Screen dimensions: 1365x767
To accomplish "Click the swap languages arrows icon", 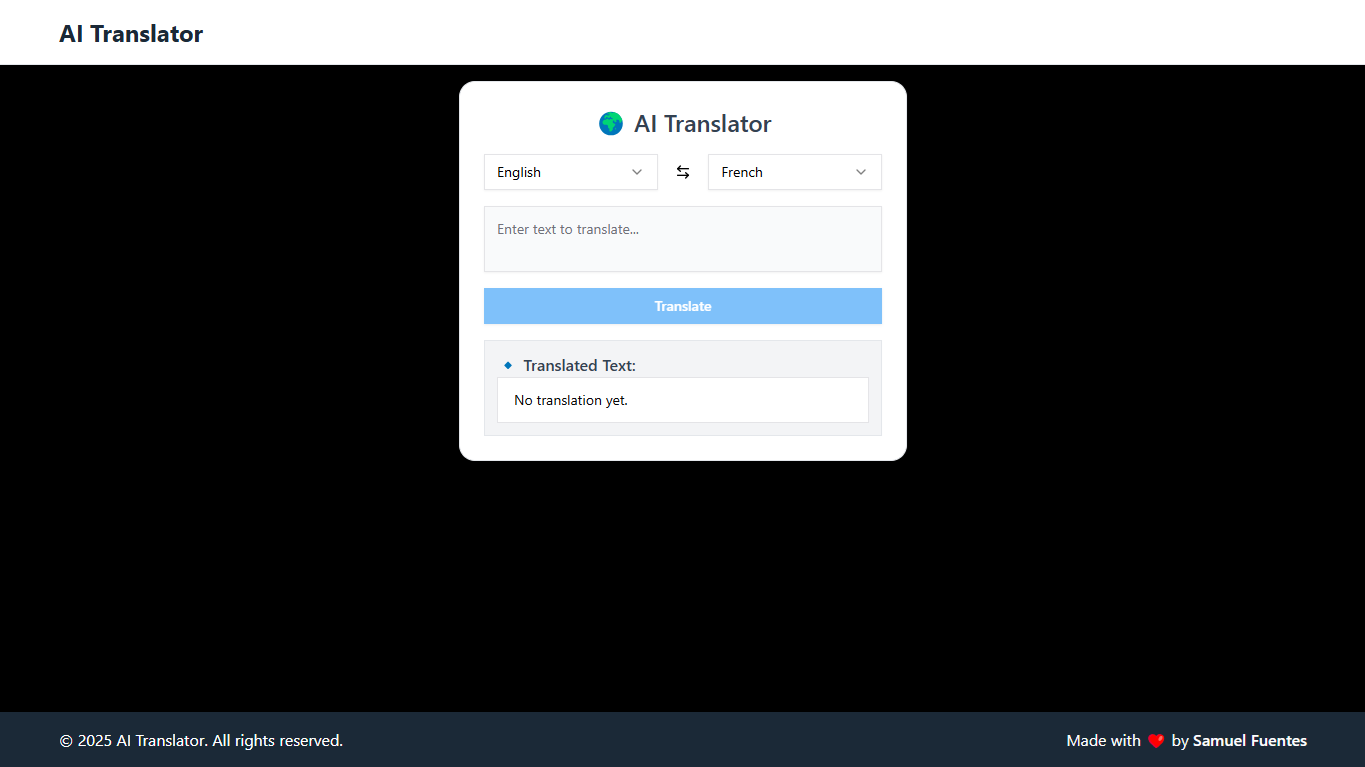I will click(x=683, y=172).
